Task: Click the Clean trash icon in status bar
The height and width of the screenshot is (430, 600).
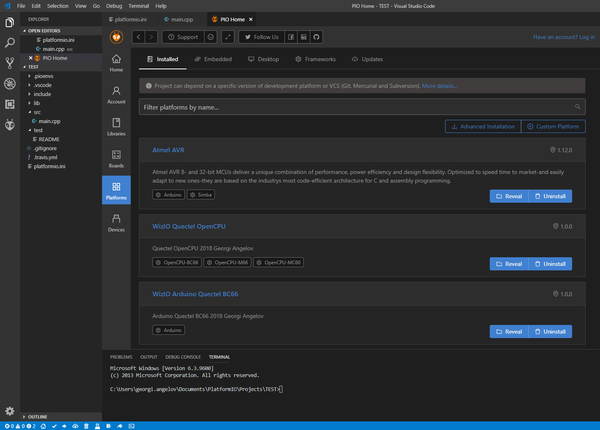Action: [x=86, y=426]
